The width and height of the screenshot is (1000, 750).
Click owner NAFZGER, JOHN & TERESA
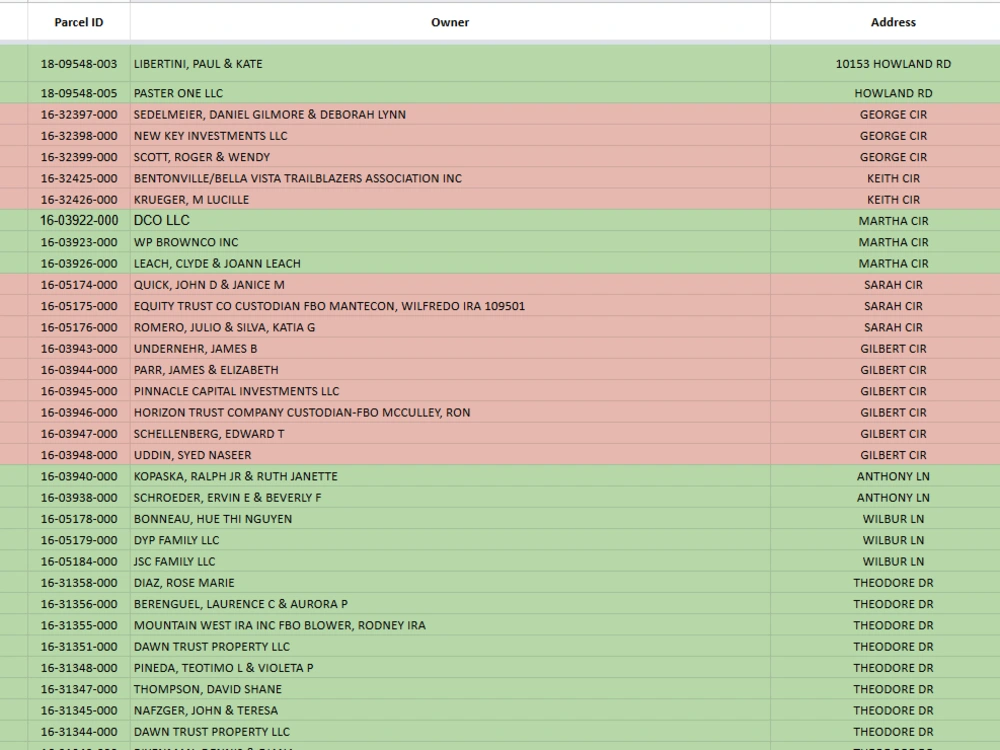tap(450, 710)
